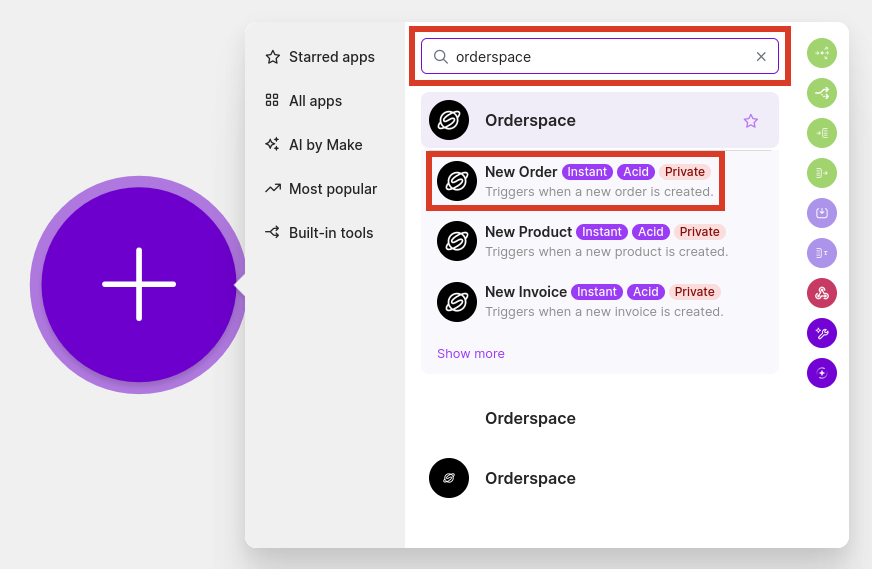Screen dimensions: 872x569
Task: Open the Orderspace entry without an icon
Action: tap(600, 418)
